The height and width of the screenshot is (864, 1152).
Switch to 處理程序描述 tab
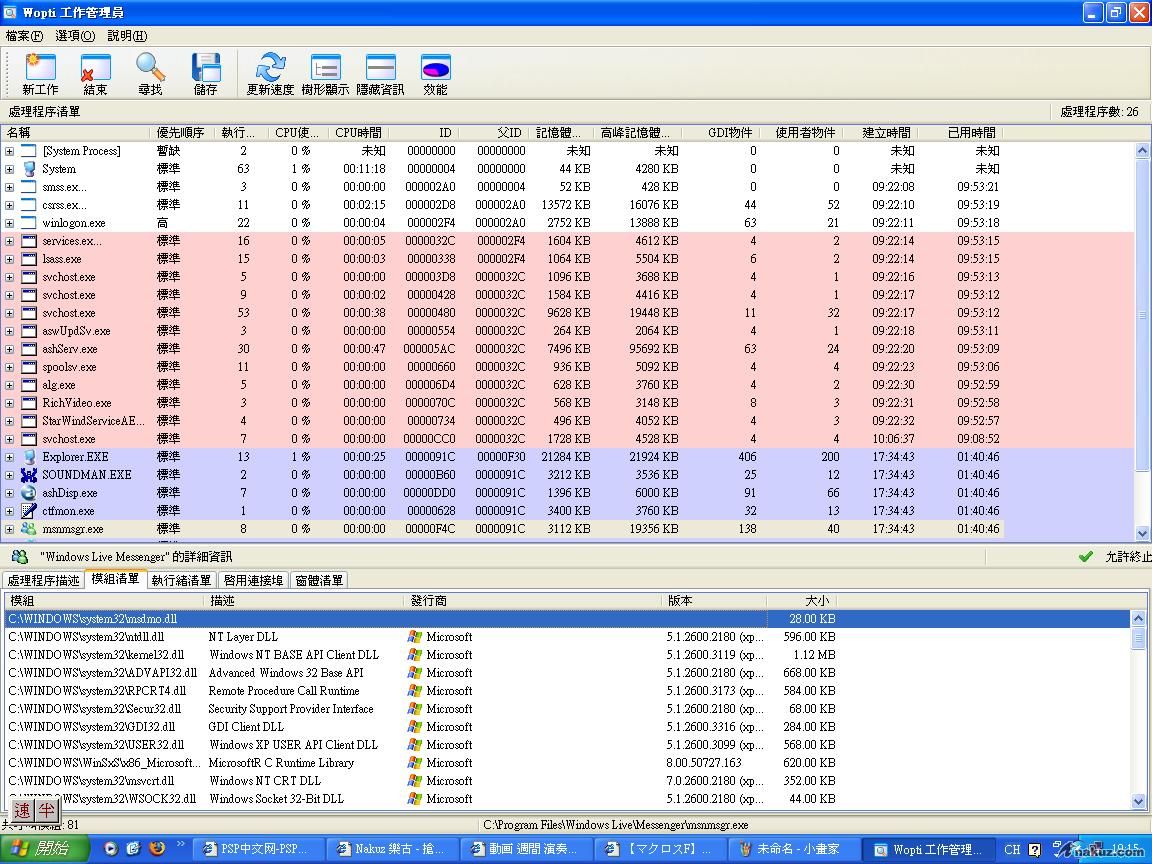click(43, 580)
